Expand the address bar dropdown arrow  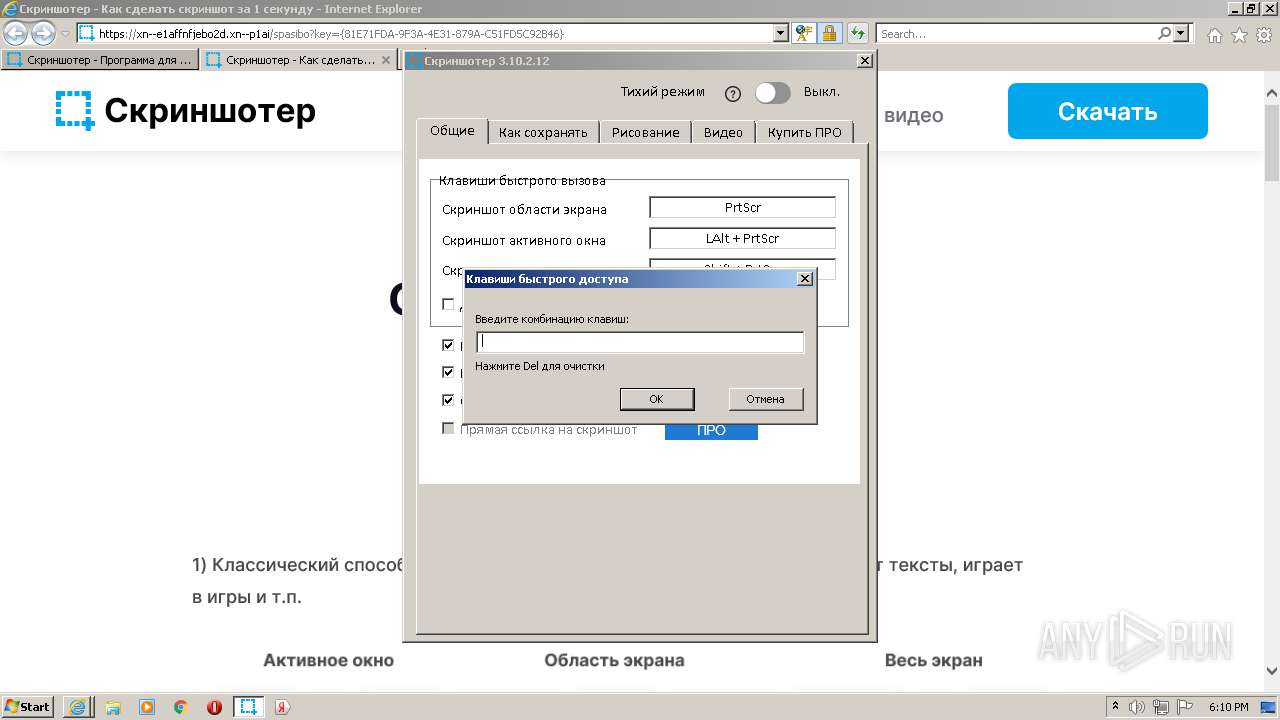point(781,33)
